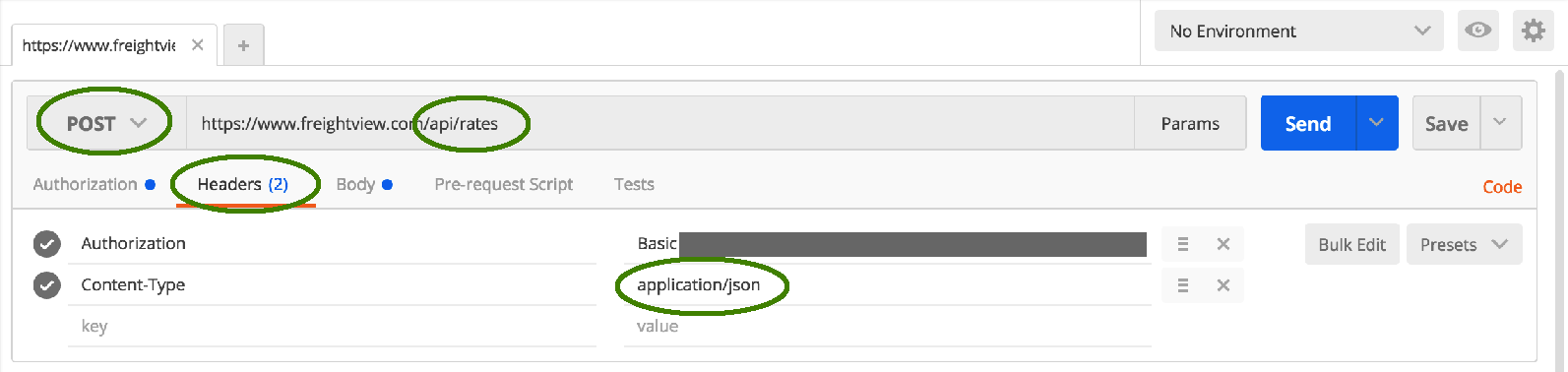Open the Presets dropdown

point(1464,244)
